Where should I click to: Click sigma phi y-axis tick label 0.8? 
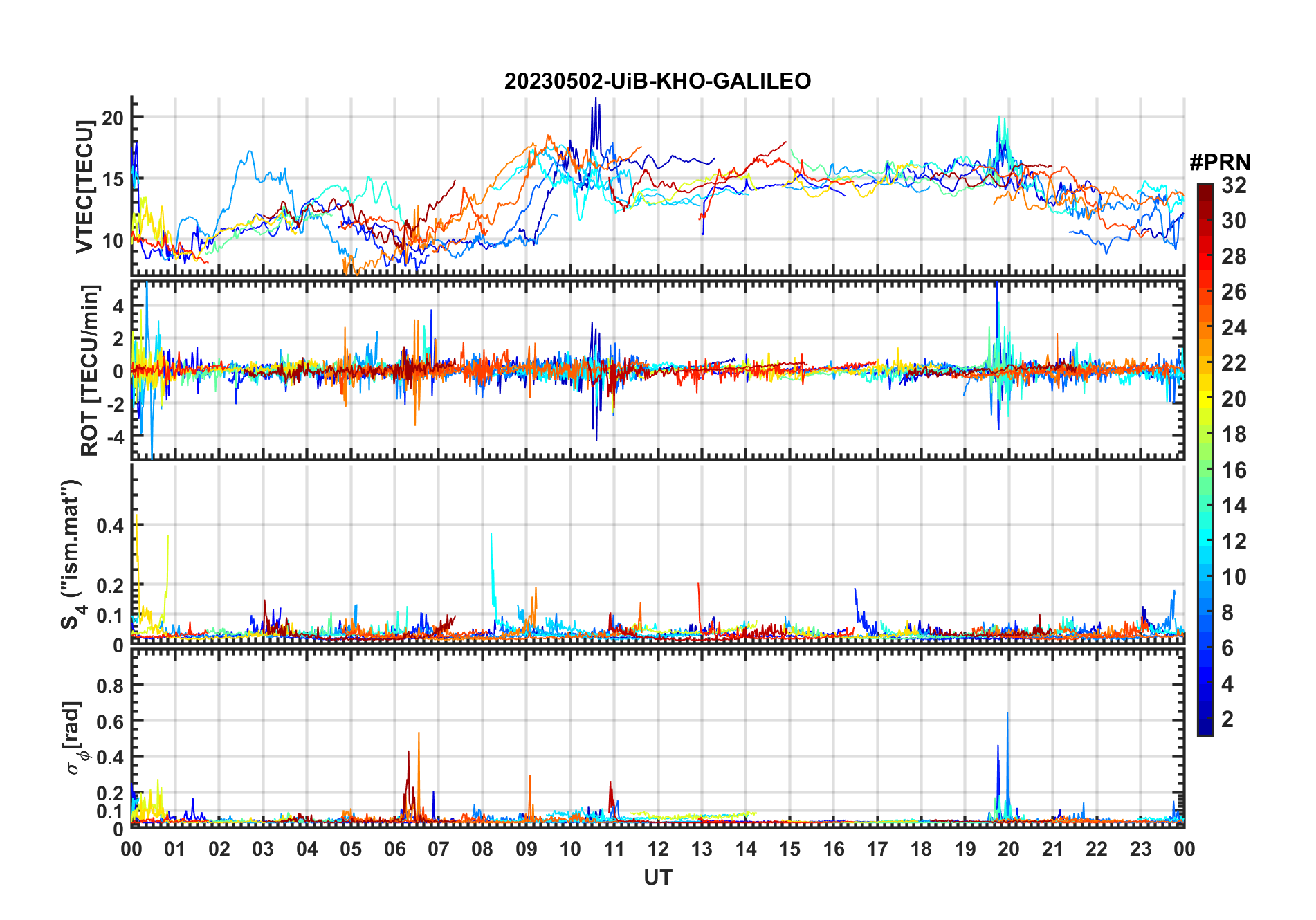click(x=110, y=686)
